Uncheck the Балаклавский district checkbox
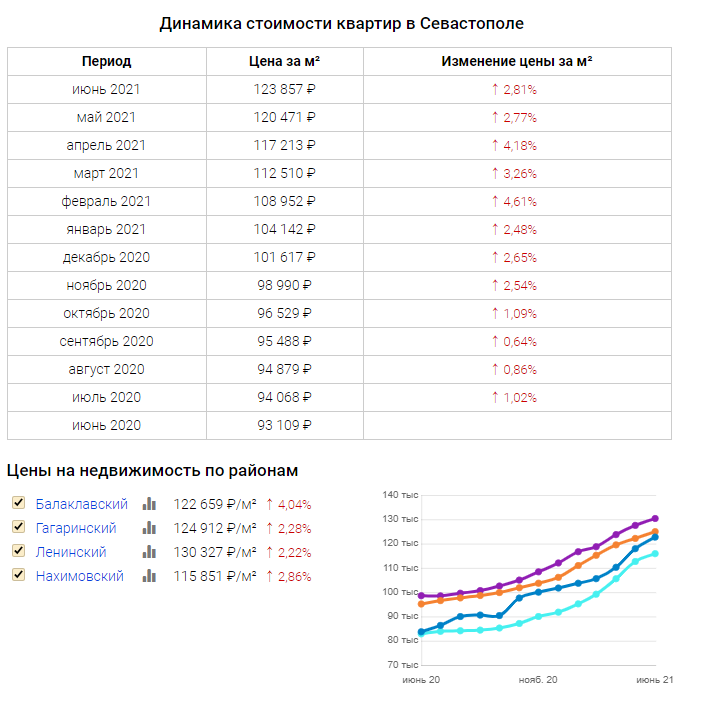 pyautogui.click(x=18, y=503)
